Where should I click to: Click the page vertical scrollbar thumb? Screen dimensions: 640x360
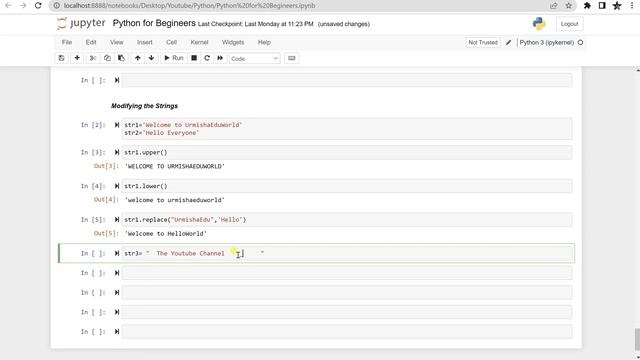[x=637, y=339]
